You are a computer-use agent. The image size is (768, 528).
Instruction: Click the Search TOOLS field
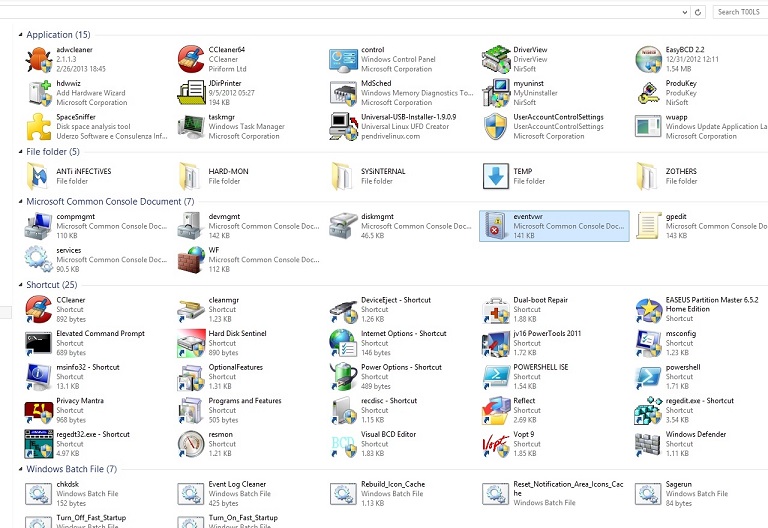click(x=740, y=12)
